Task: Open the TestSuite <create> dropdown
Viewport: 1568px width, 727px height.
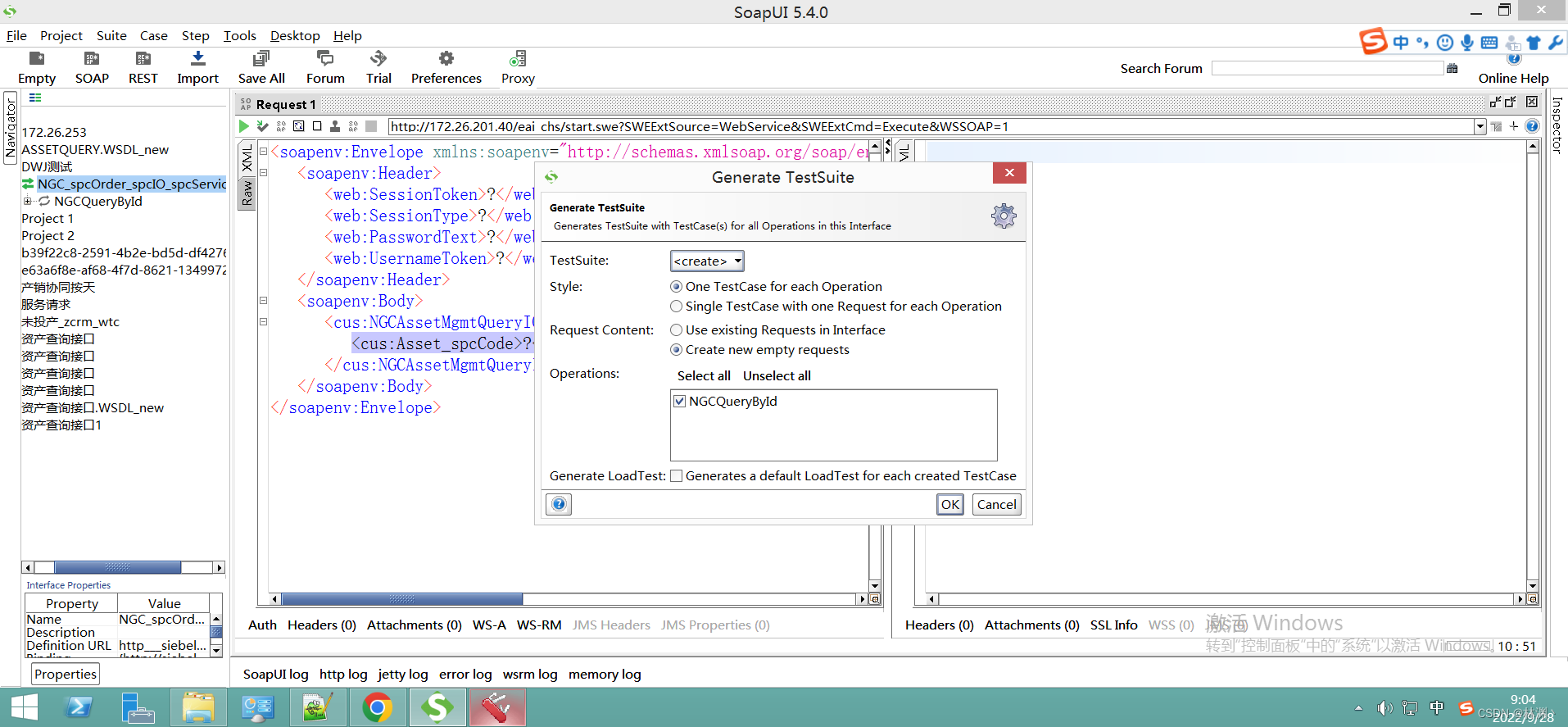Action: (707, 261)
